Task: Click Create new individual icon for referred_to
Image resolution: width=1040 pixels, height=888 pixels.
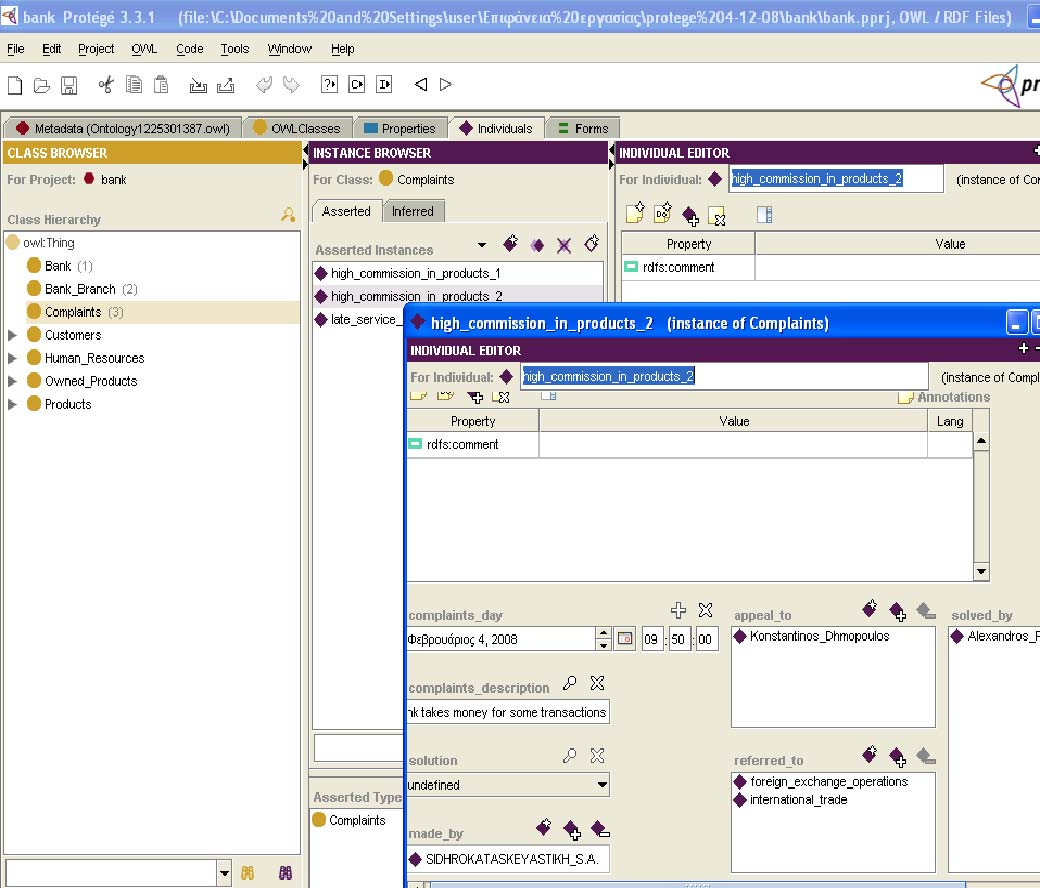Action: [870, 754]
